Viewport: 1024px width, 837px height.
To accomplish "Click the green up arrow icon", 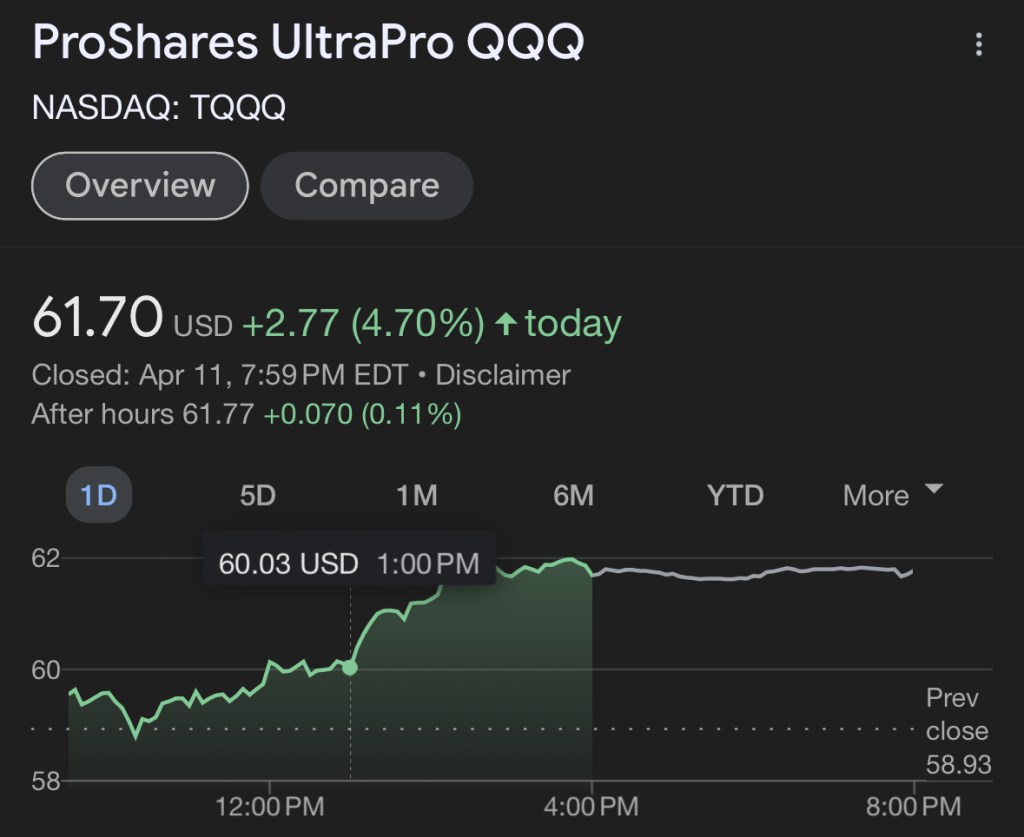I will [507, 323].
